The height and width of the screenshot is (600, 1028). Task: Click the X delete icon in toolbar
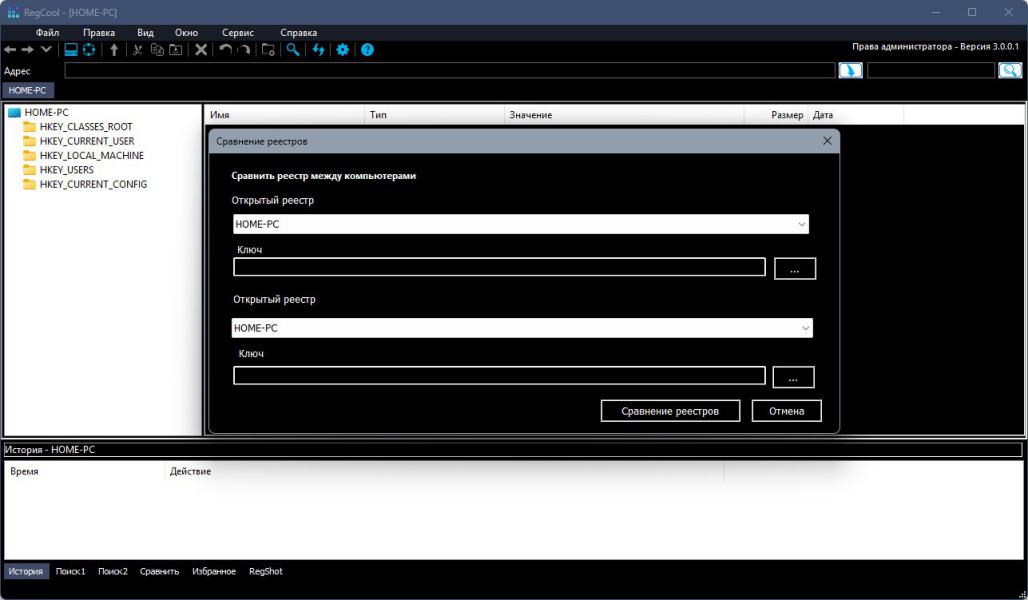tap(201, 50)
